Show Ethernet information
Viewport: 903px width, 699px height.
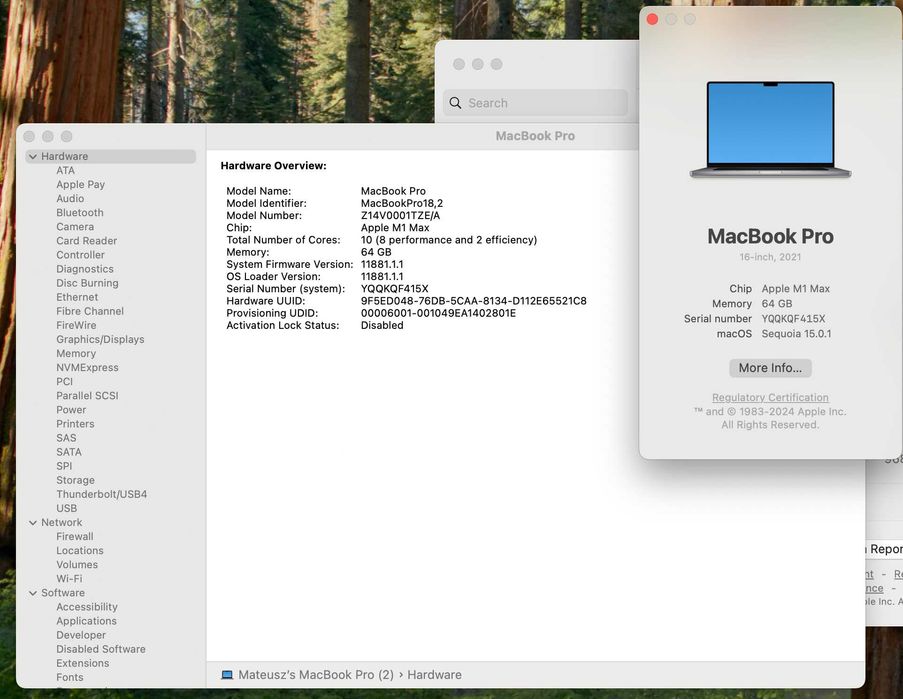tap(77, 297)
